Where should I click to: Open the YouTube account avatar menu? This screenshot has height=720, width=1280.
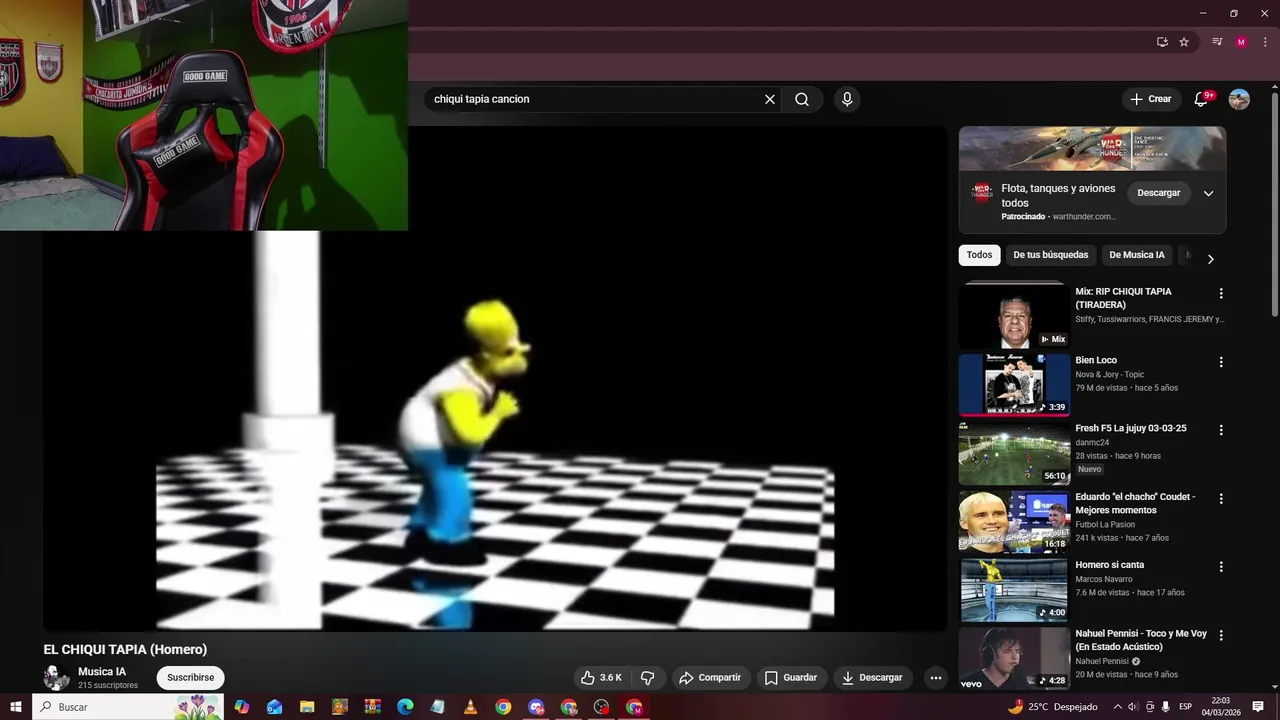tap(1239, 99)
